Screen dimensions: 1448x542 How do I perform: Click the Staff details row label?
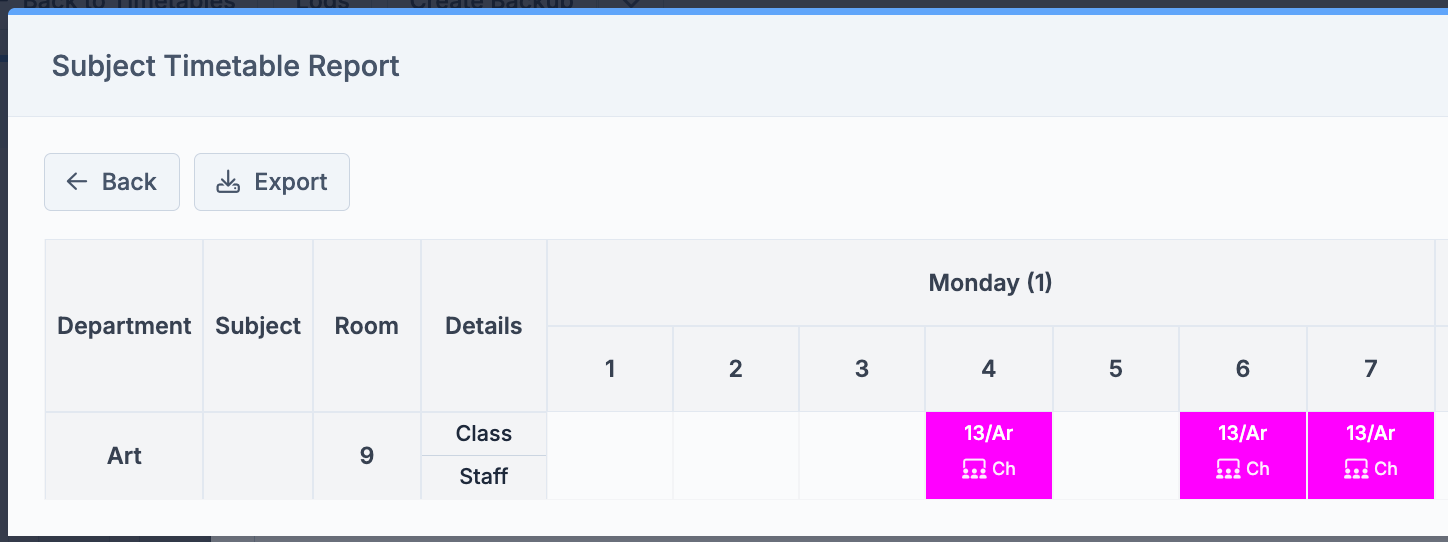(484, 477)
